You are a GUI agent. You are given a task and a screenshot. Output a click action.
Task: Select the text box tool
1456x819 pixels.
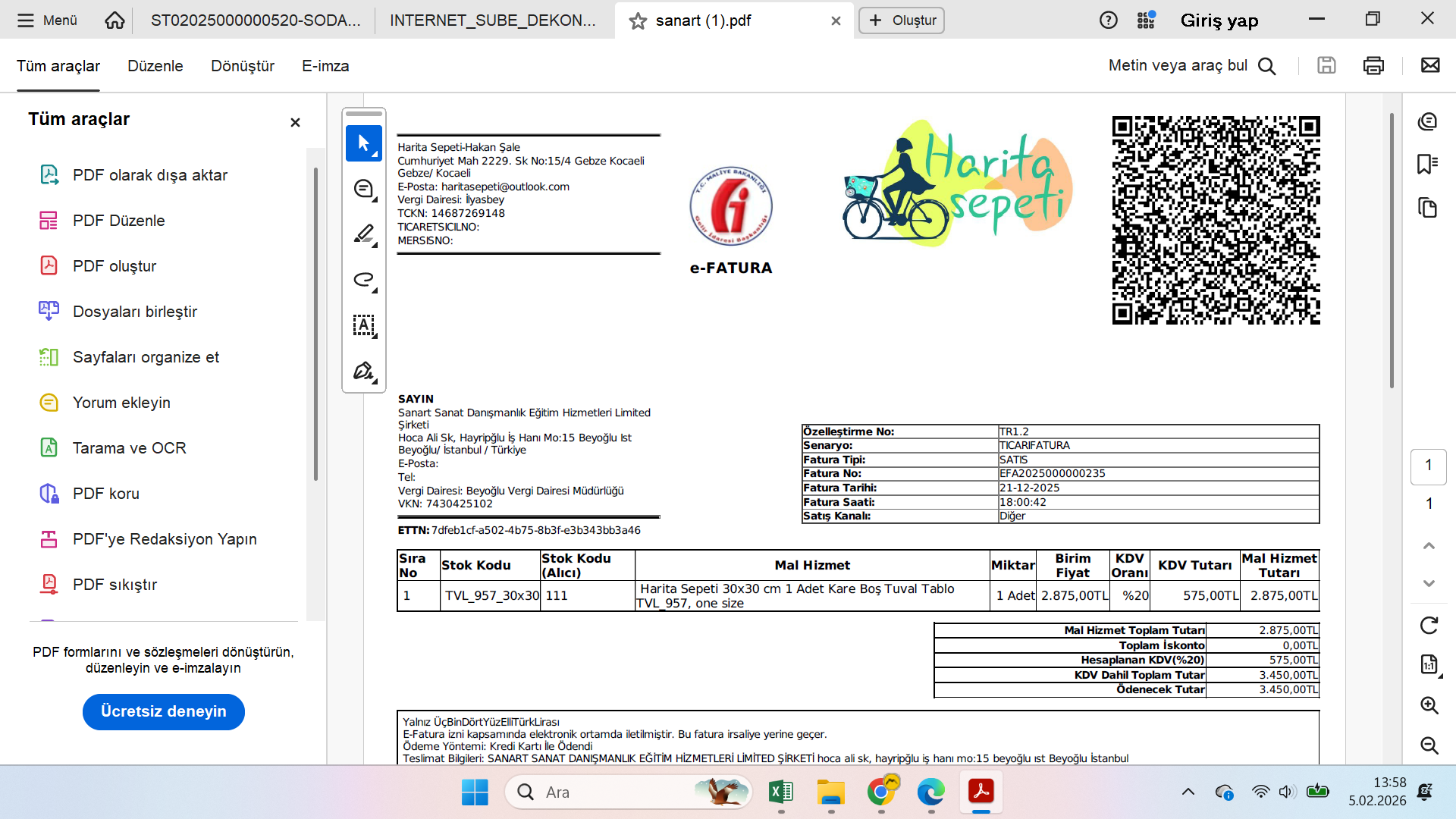pos(364,325)
